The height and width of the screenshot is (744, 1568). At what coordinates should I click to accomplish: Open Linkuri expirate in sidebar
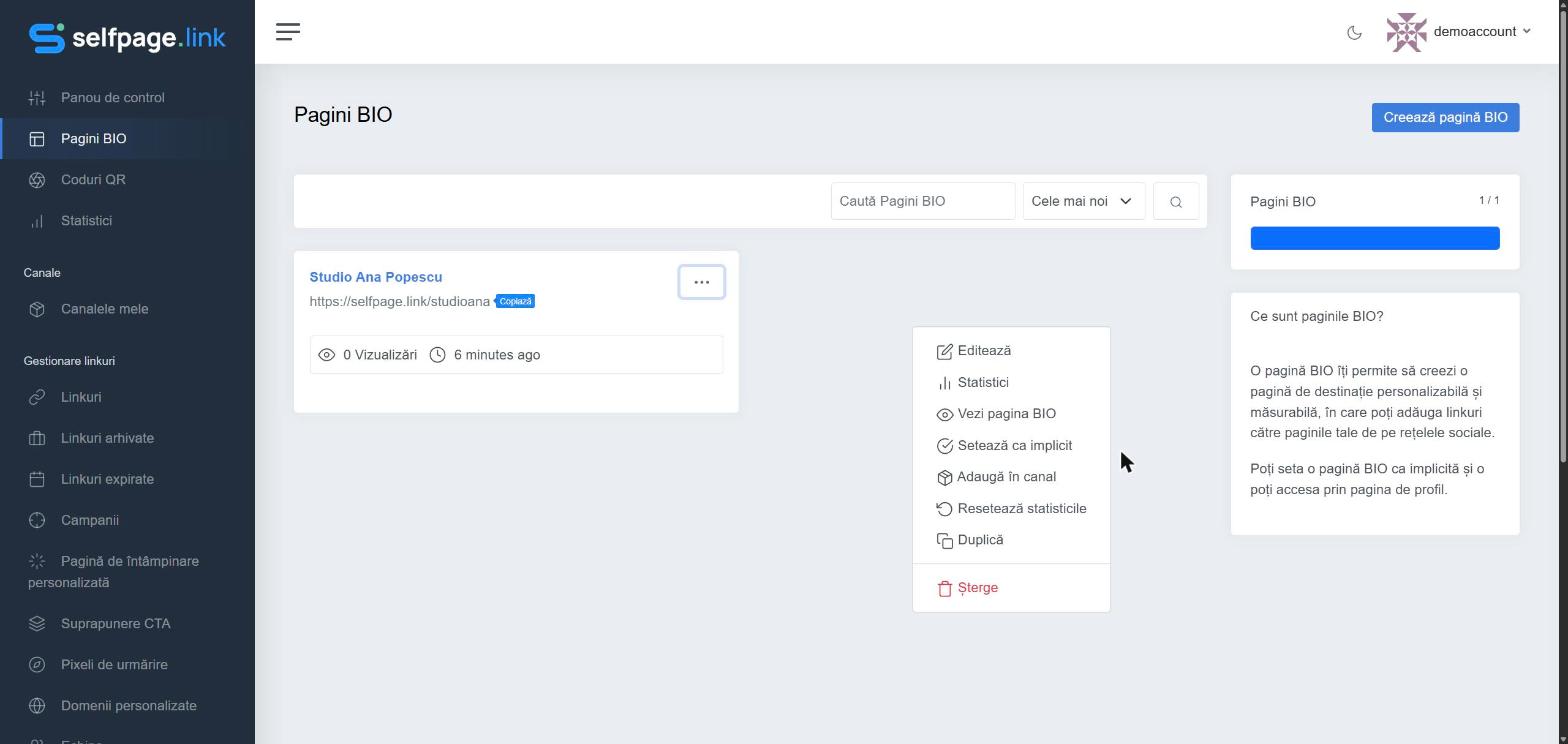(127, 479)
